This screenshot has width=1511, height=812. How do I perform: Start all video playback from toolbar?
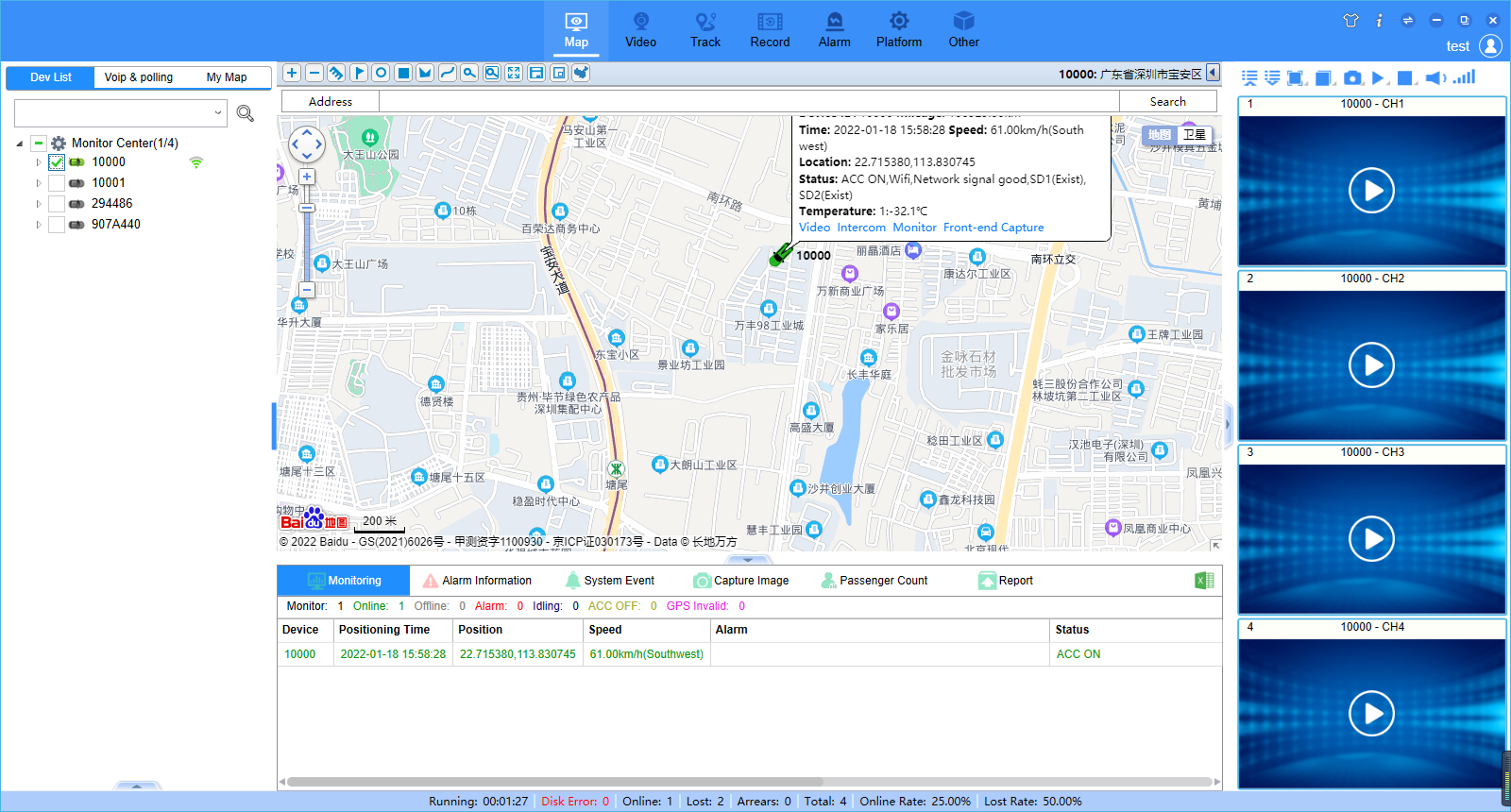coord(1378,77)
